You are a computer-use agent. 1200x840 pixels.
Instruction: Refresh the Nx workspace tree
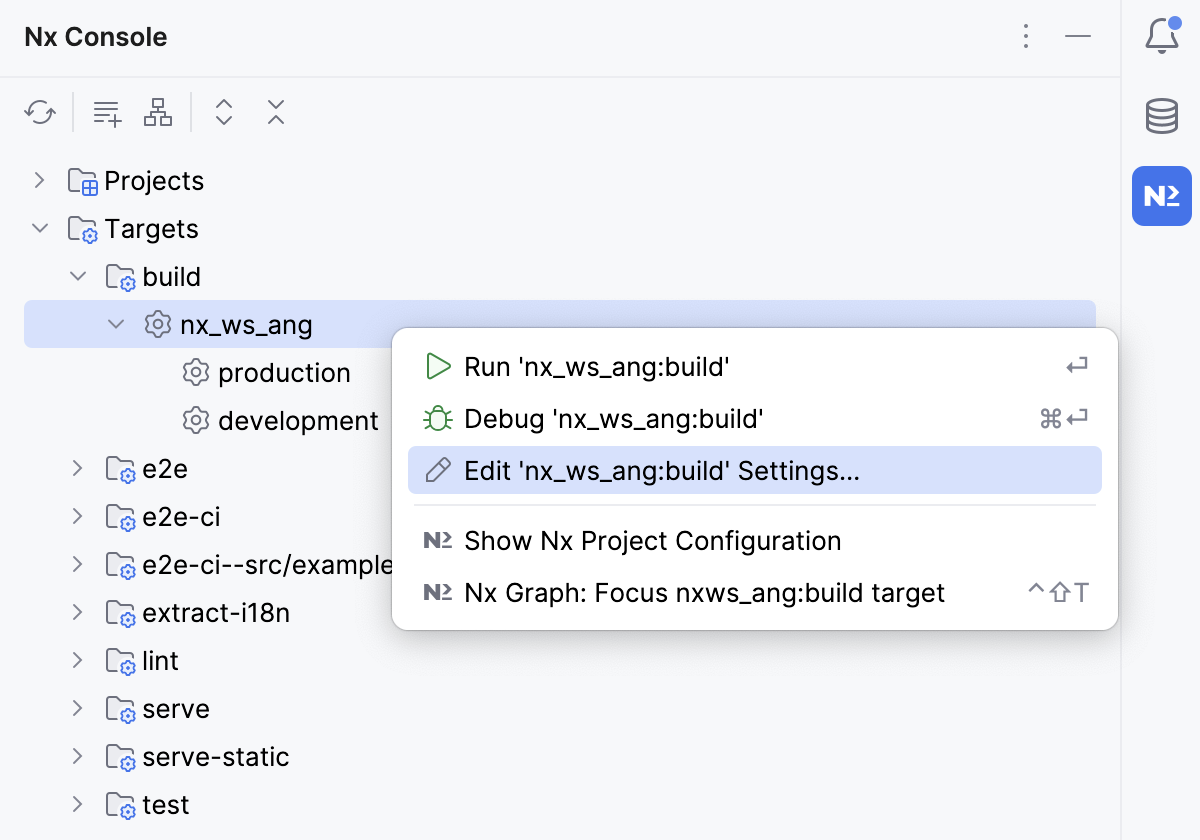point(40,112)
